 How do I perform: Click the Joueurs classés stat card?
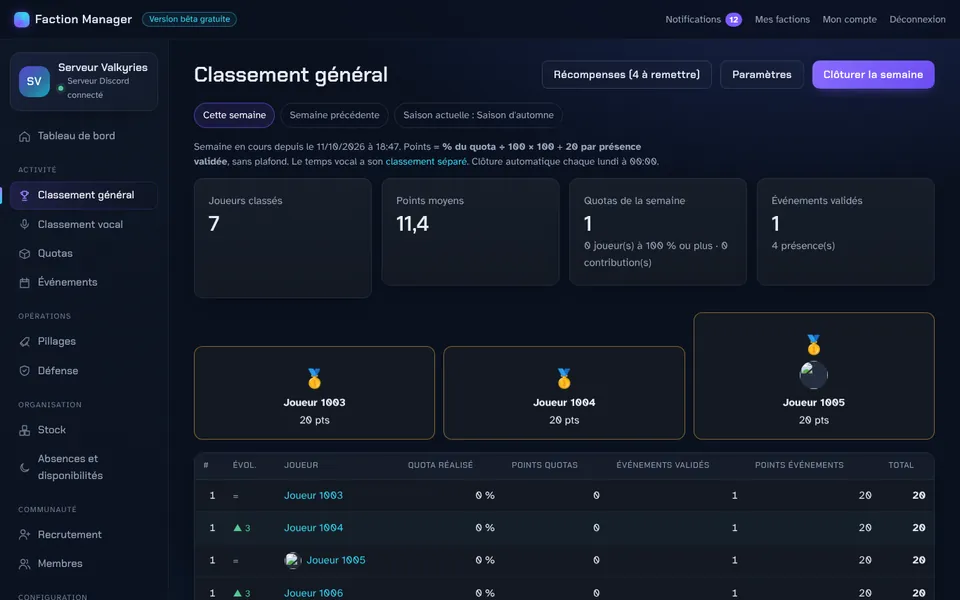click(x=283, y=238)
